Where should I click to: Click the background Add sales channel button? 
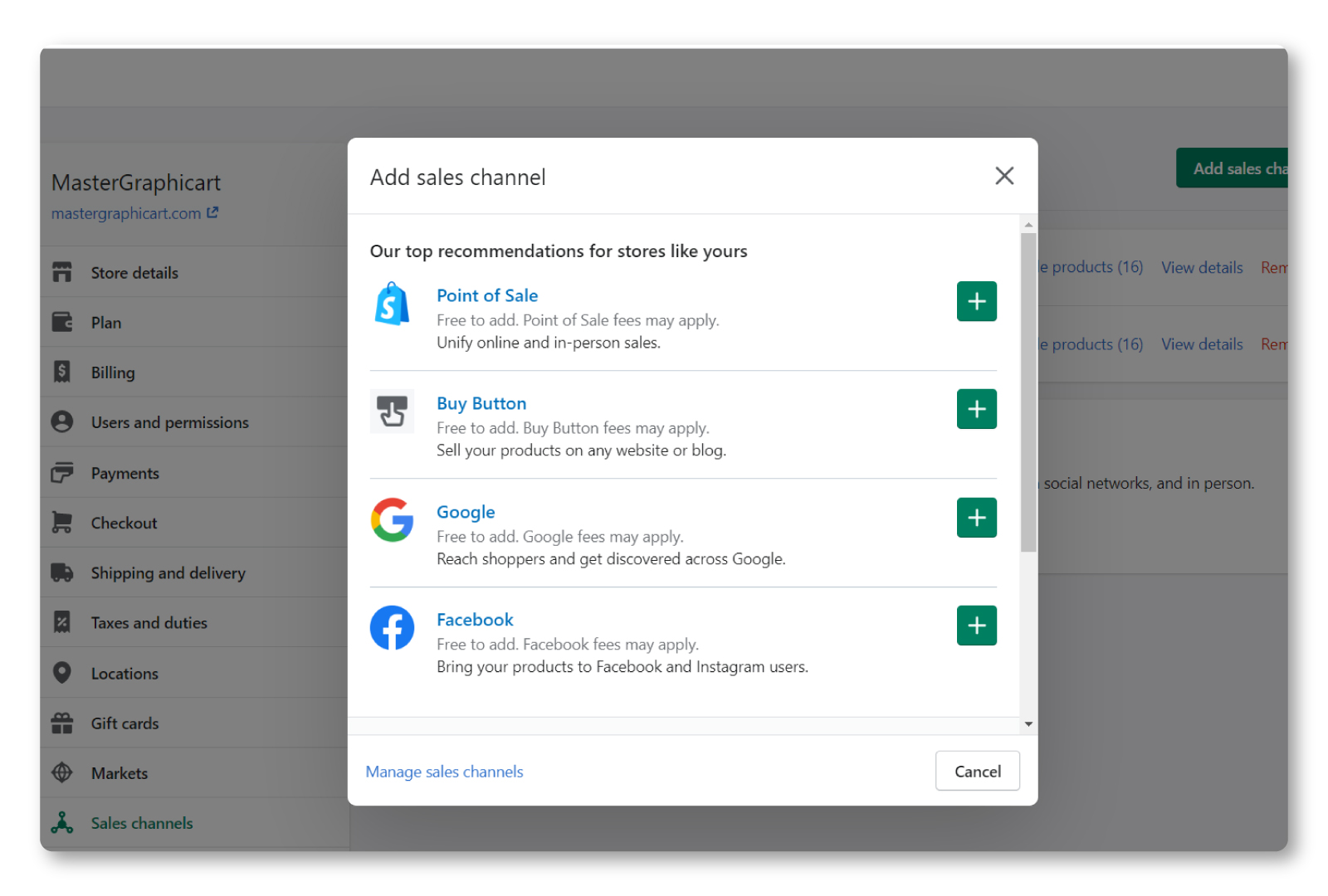1232,168
